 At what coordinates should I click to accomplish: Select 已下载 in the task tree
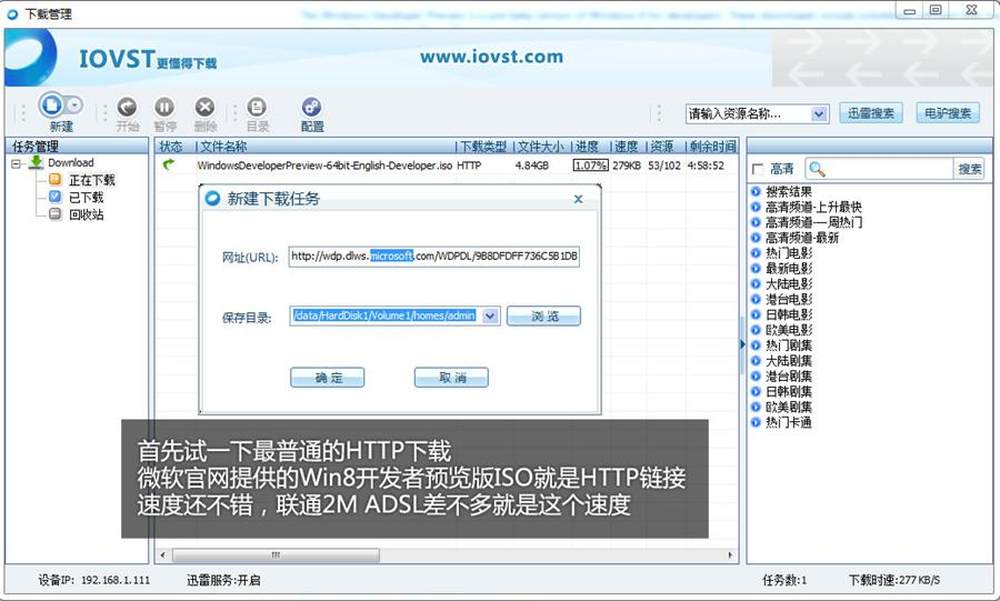click(x=86, y=198)
